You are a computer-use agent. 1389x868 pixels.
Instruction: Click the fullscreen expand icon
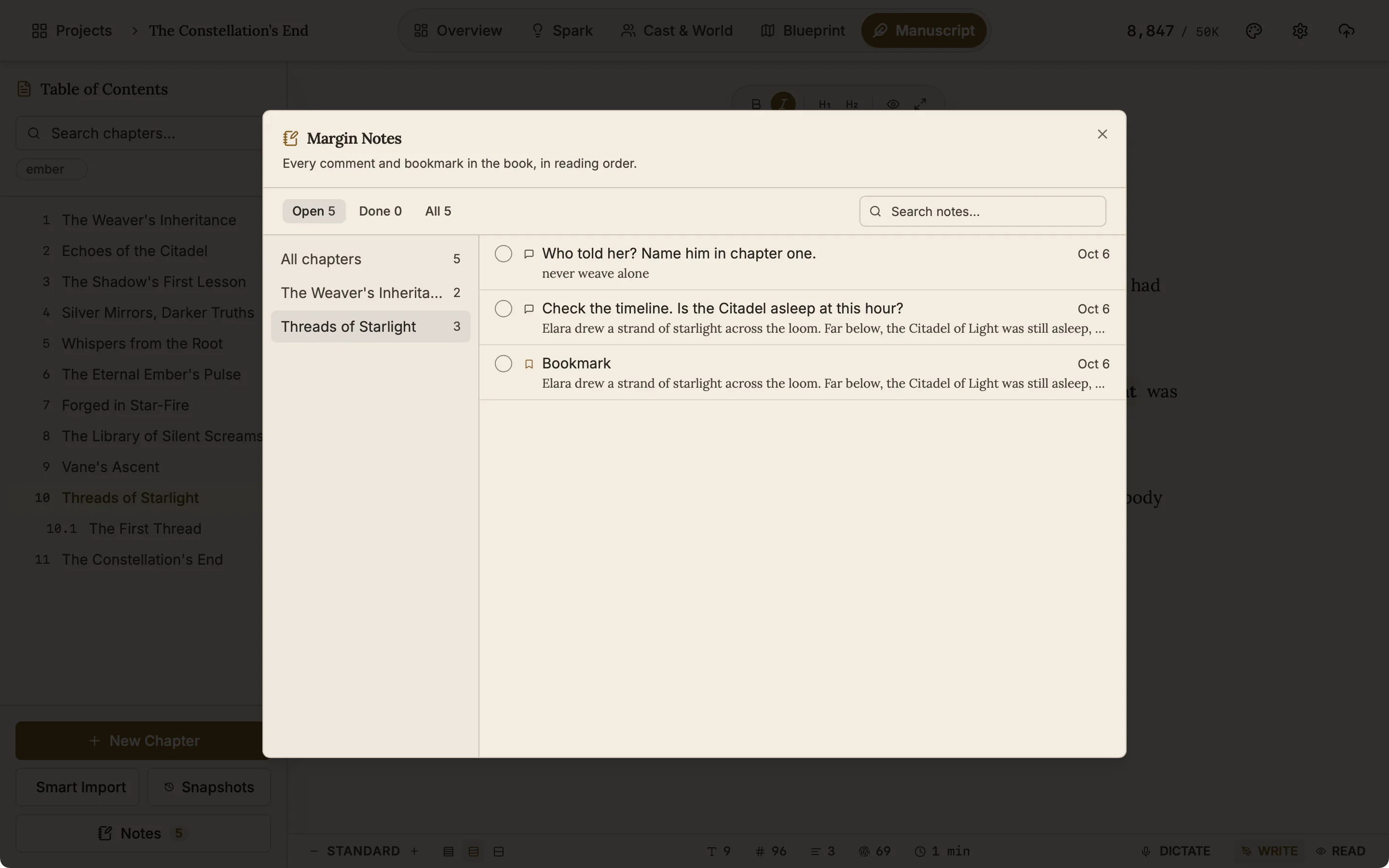[x=920, y=104]
